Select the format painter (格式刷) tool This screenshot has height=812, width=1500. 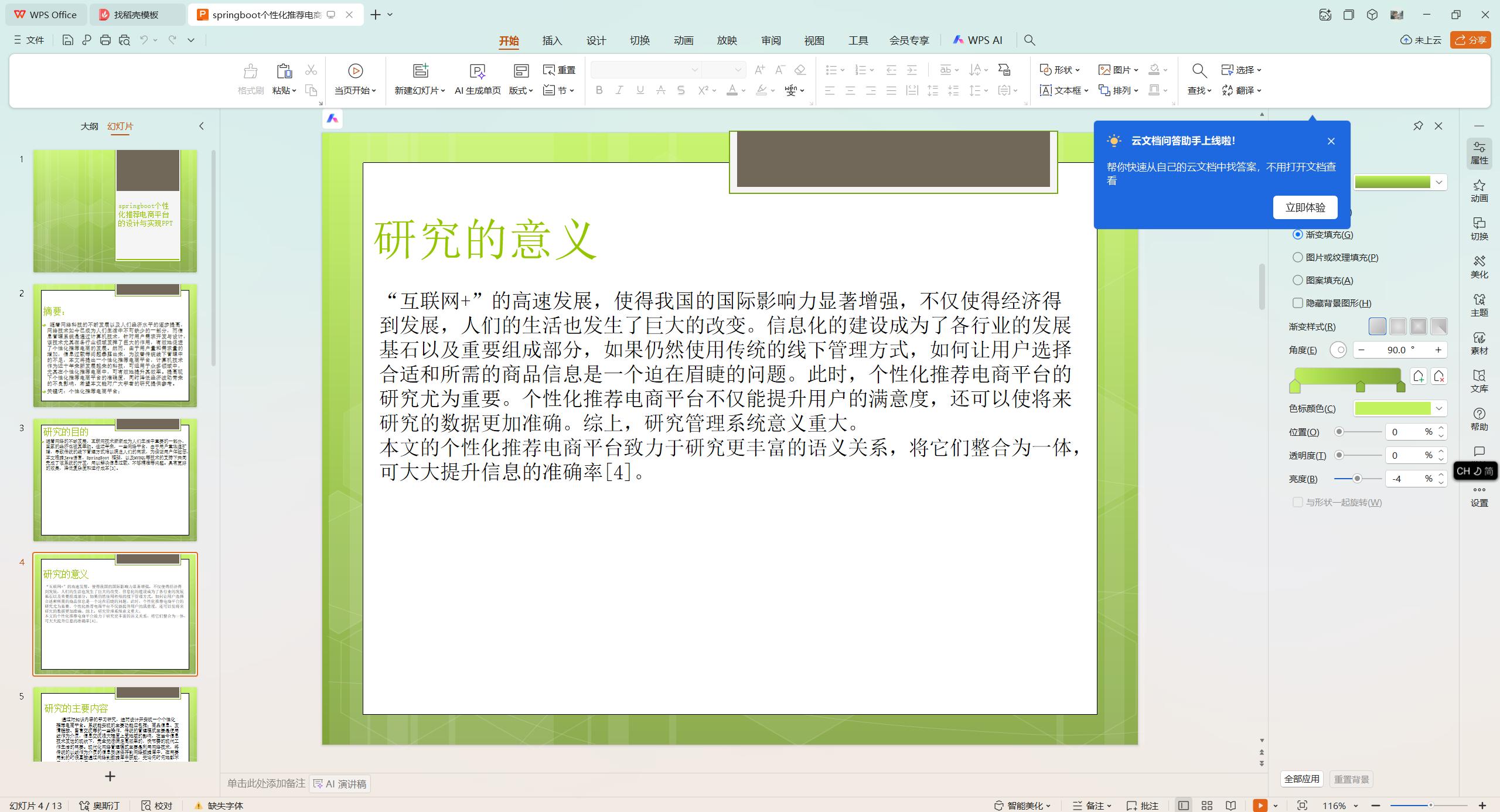(x=250, y=79)
